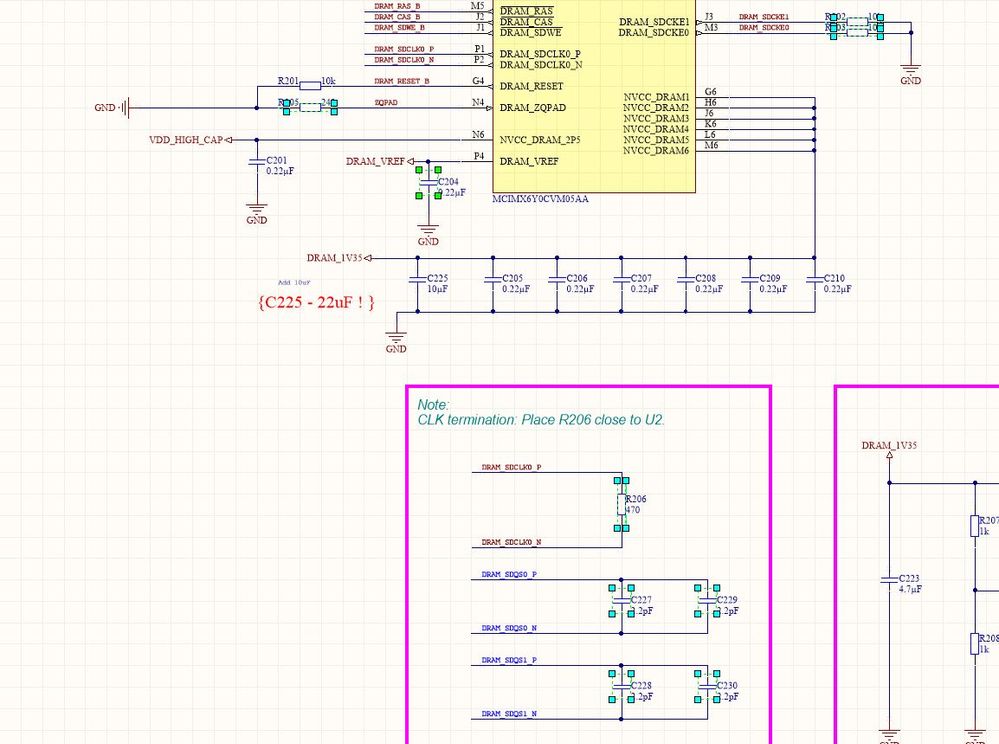Screen dimensions: 999x744
Task: Click the GND symbol under capacitor bank
Action: pos(396,342)
